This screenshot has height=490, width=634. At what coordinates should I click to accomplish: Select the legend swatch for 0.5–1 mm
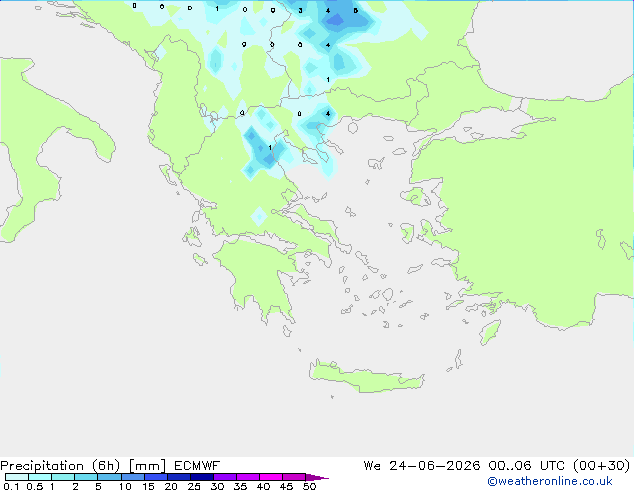(x=40, y=477)
